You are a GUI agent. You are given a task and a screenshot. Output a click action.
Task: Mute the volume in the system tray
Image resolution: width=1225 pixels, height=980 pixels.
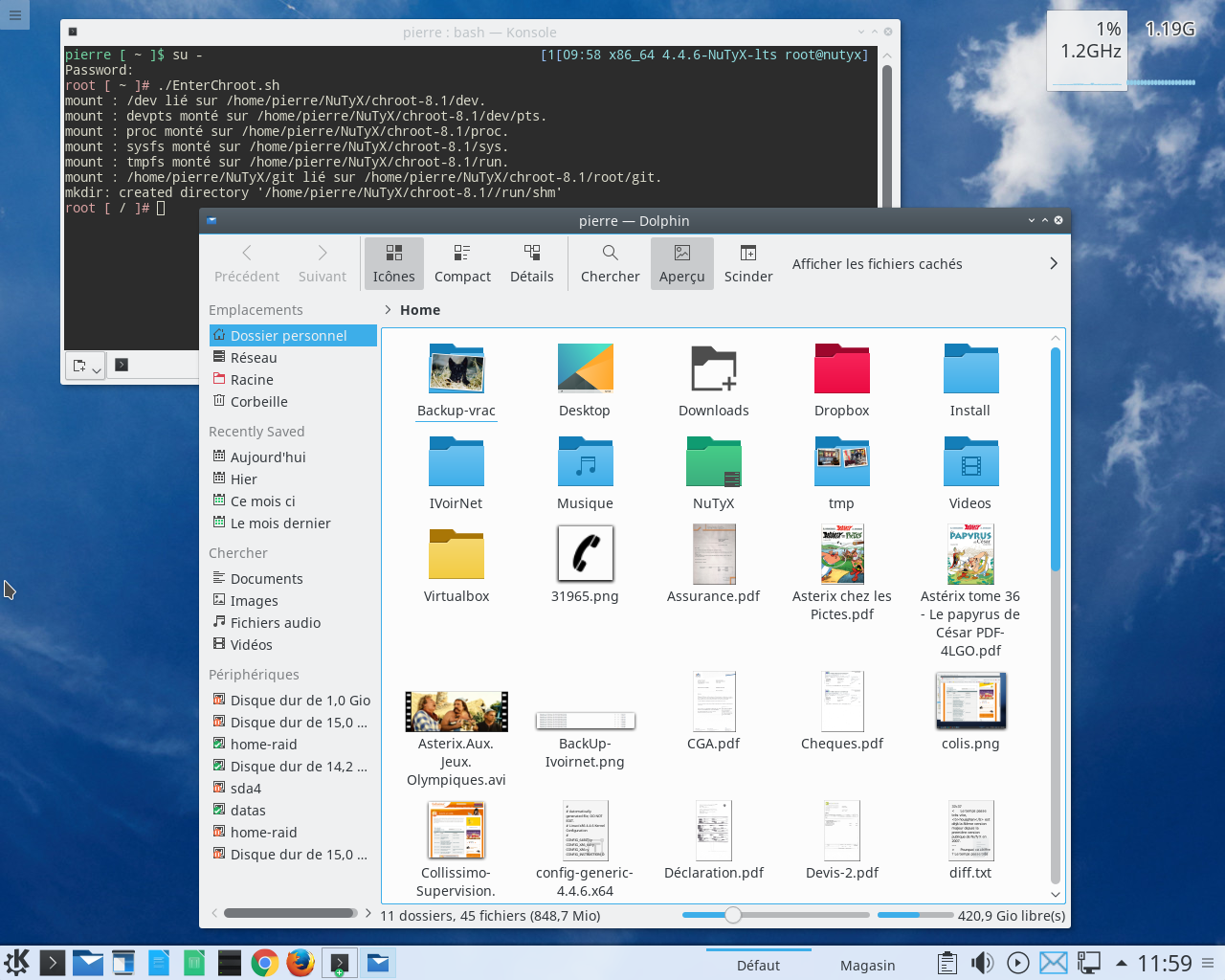[x=982, y=963]
